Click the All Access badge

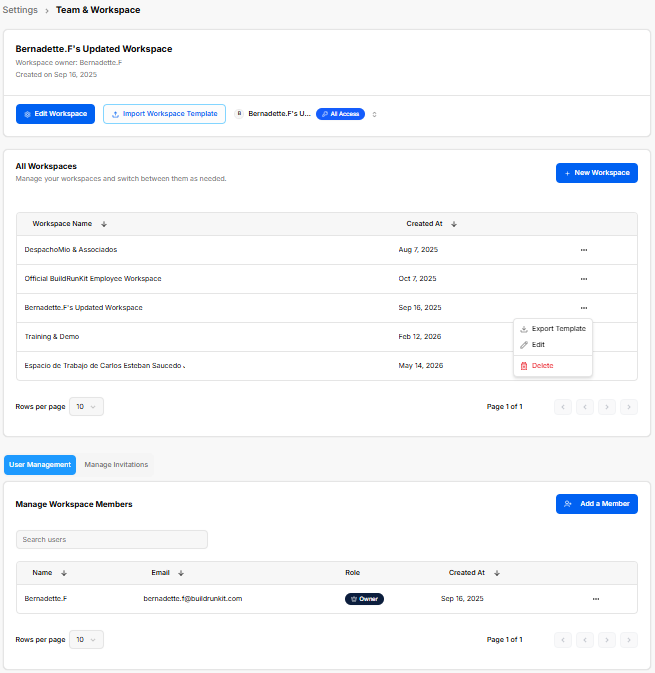(340, 114)
